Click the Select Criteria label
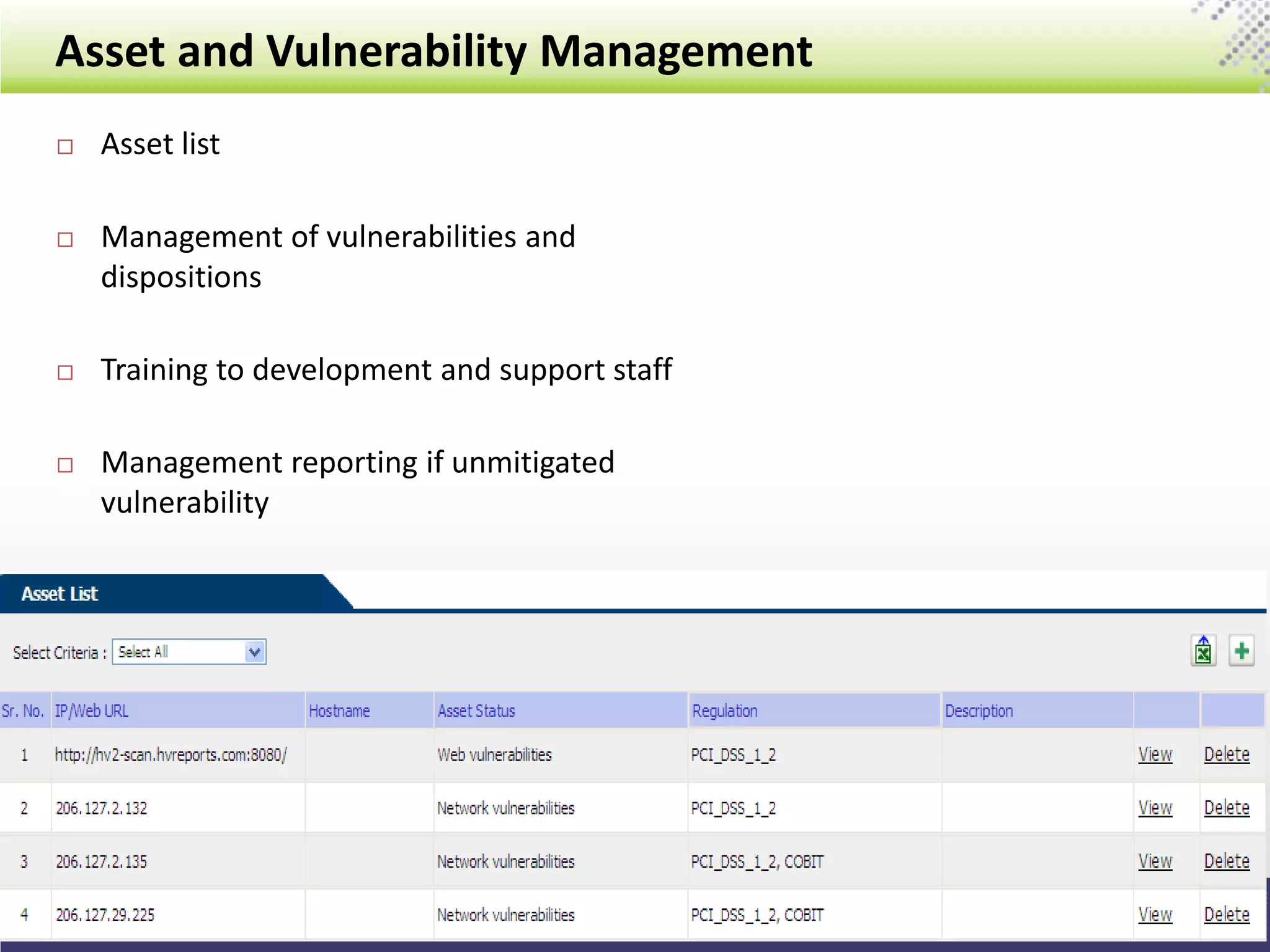This screenshot has width=1270, height=952. click(x=60, y=653)
